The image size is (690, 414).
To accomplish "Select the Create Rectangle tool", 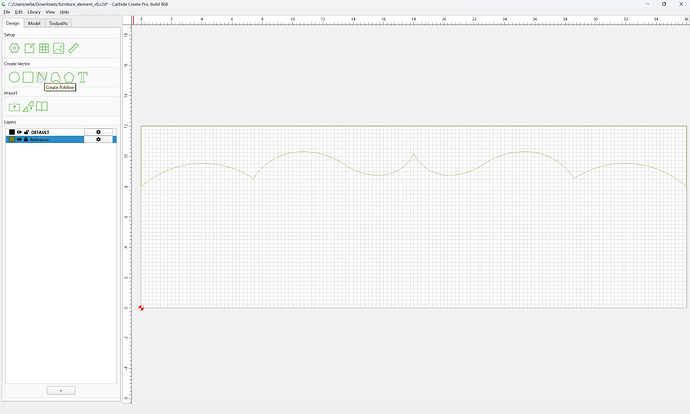I will pyautogui.click(x=28, y=77).
